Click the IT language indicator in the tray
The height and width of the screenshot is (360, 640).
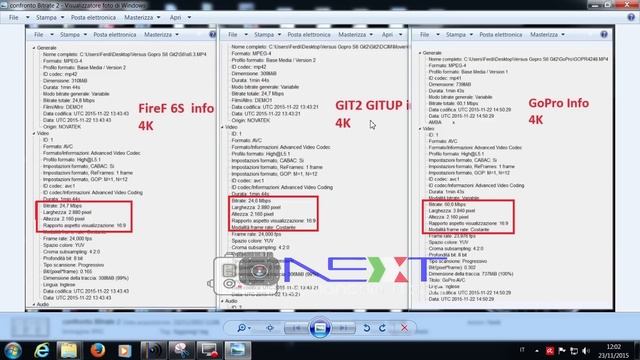(522, 350)
